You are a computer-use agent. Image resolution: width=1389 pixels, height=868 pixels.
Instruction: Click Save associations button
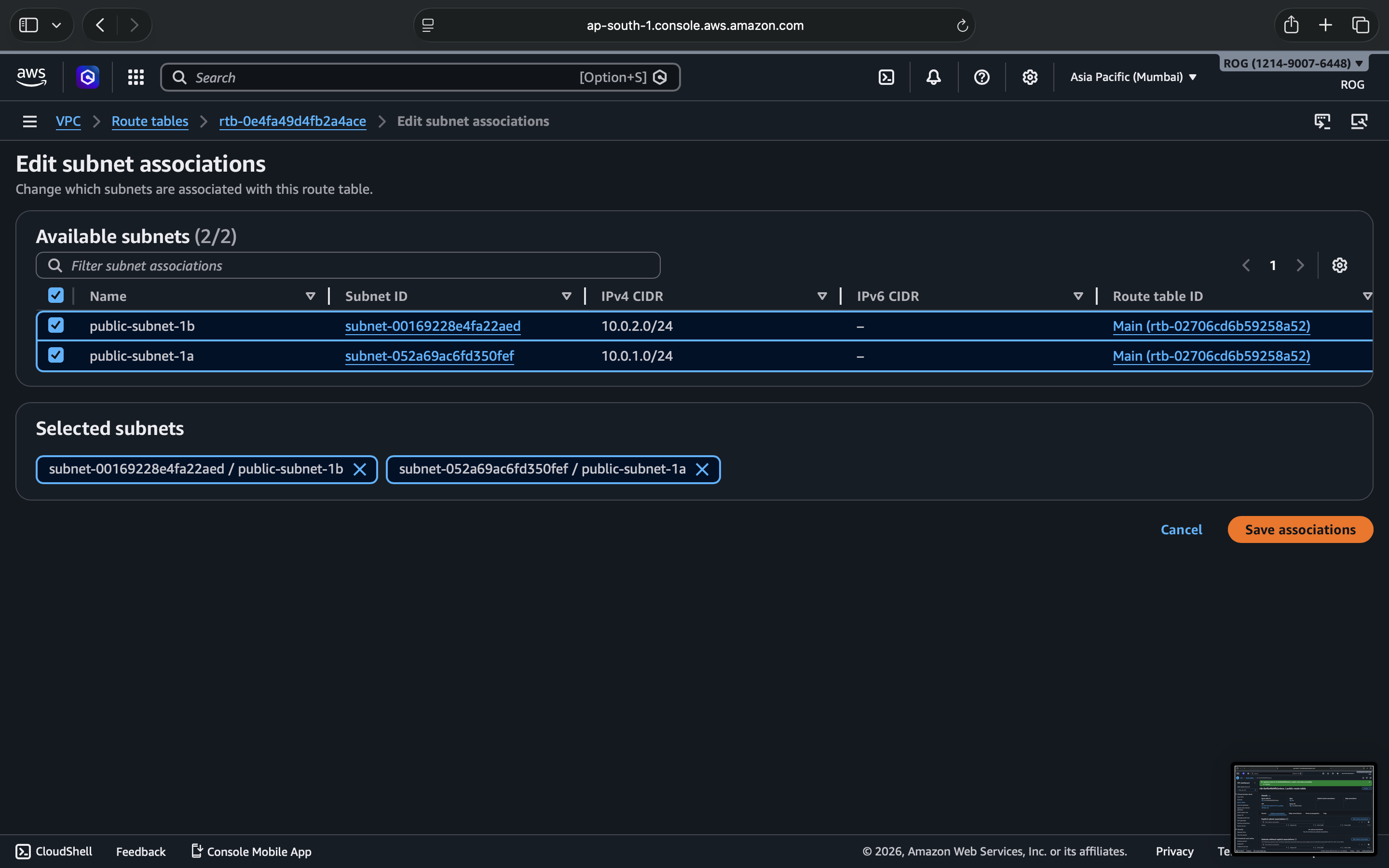(1299, 529)
